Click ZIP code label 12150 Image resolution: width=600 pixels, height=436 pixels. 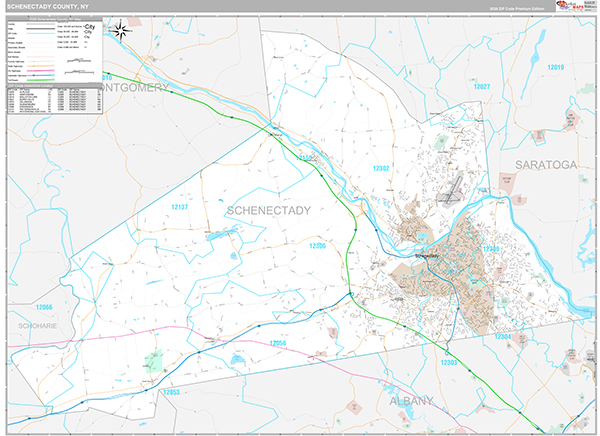[x=305, y=158]
